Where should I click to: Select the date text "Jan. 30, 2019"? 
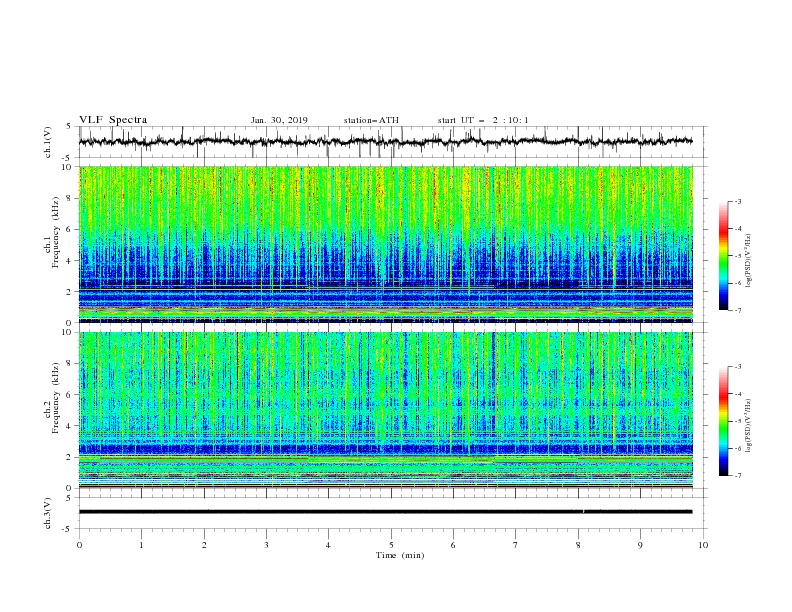[x=279, y=120]
